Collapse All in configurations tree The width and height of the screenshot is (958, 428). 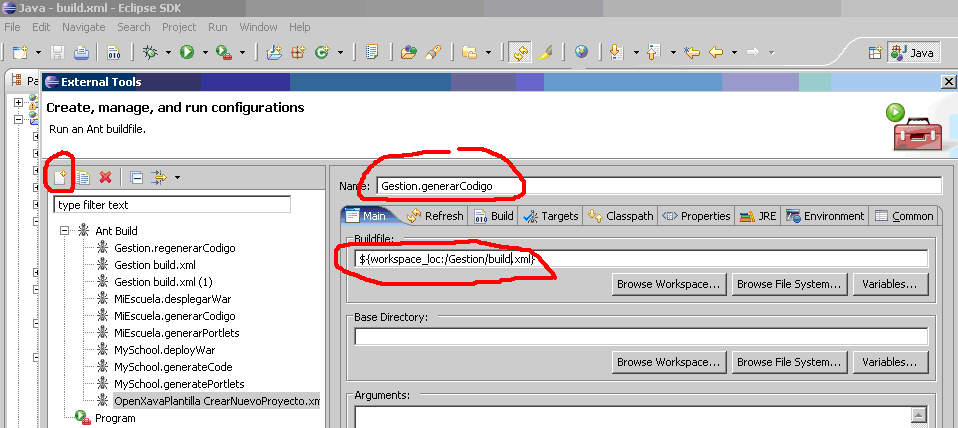coord(137,178)
